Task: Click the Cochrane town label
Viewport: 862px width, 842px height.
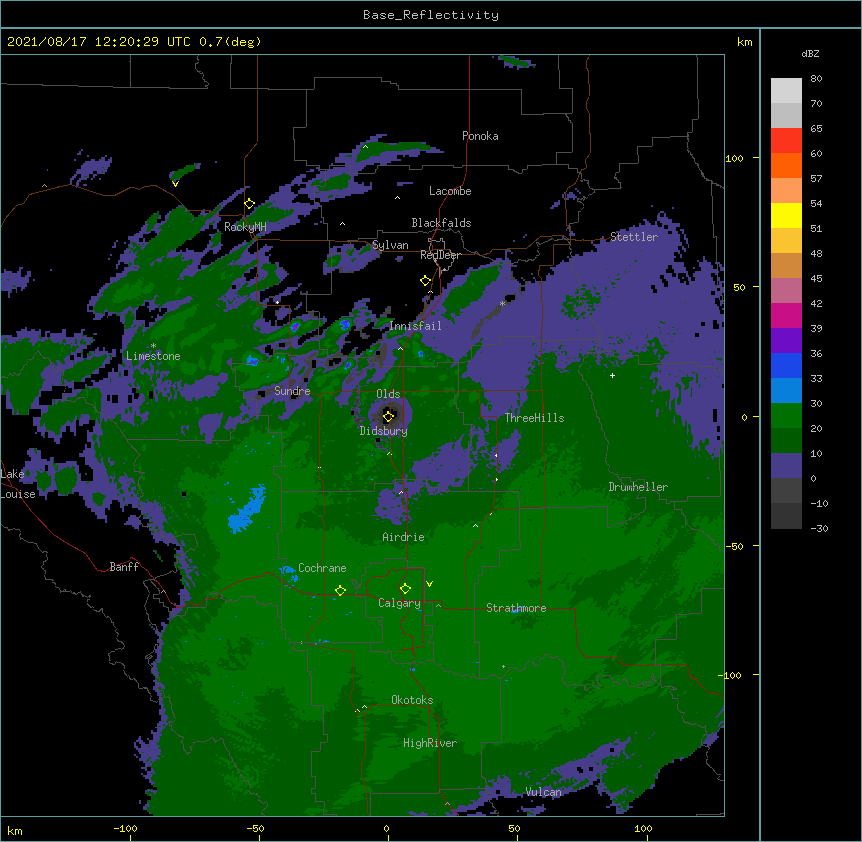Action: point(322,568)
